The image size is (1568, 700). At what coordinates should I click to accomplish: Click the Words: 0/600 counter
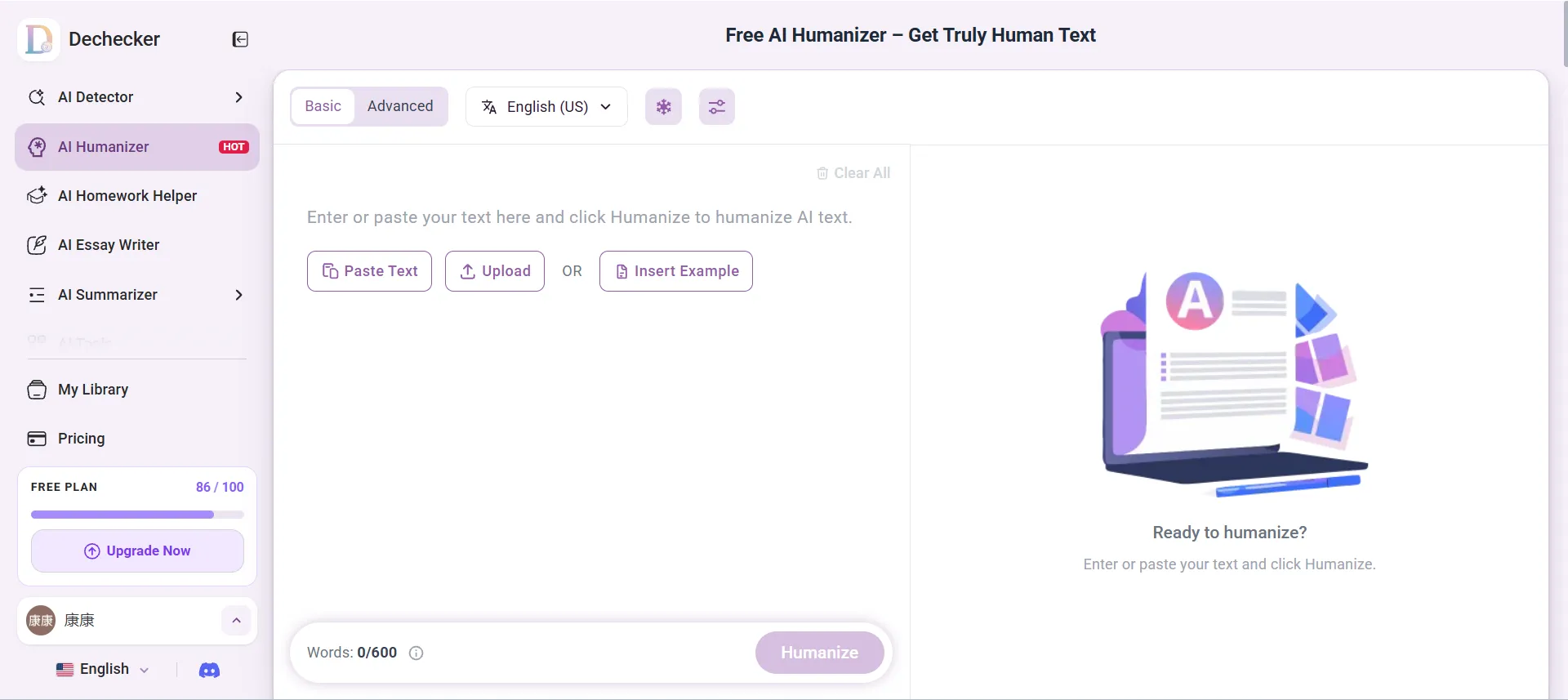click(352, 653)
